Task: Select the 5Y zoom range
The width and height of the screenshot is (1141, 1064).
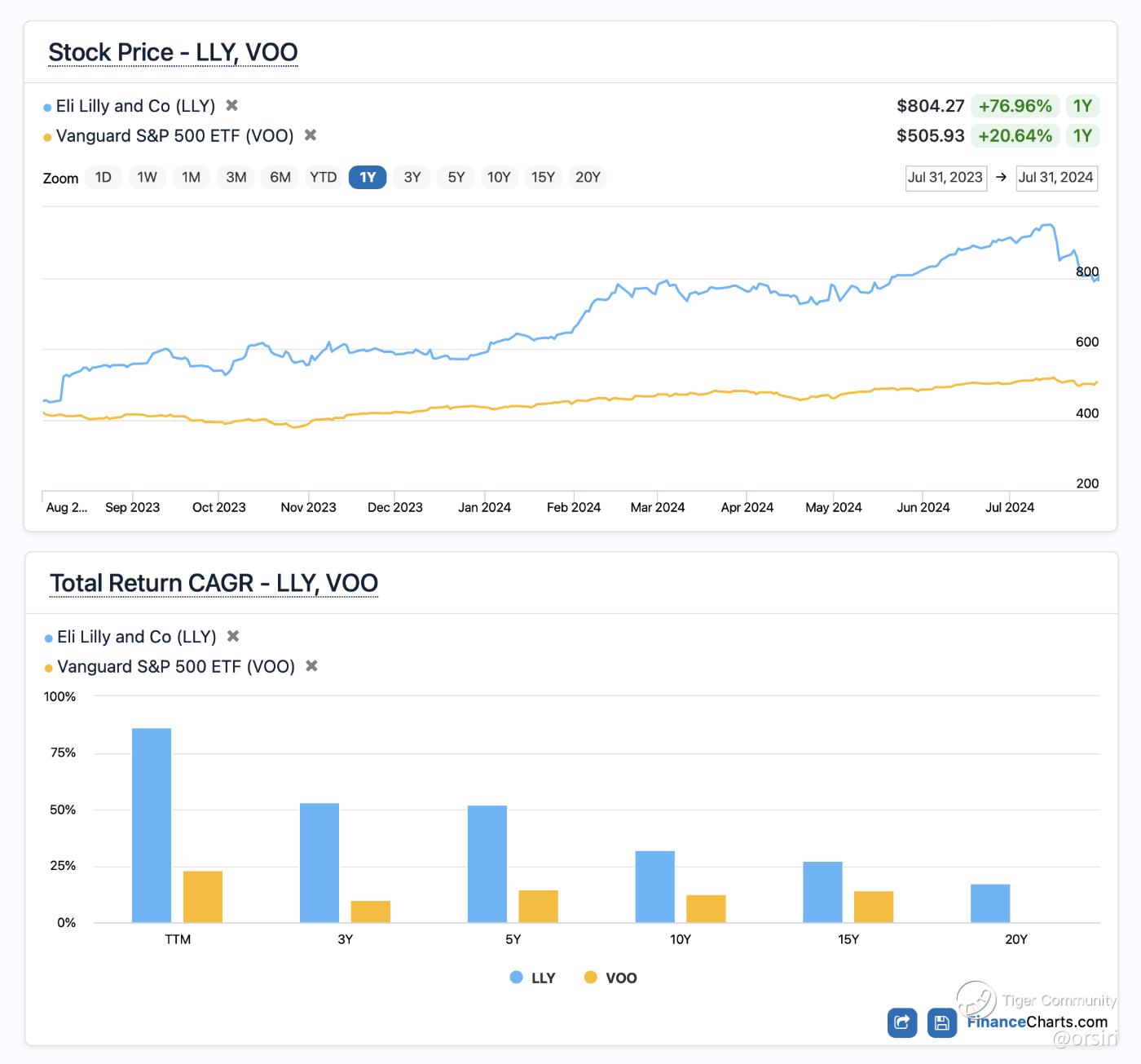Action: [456, 178]
